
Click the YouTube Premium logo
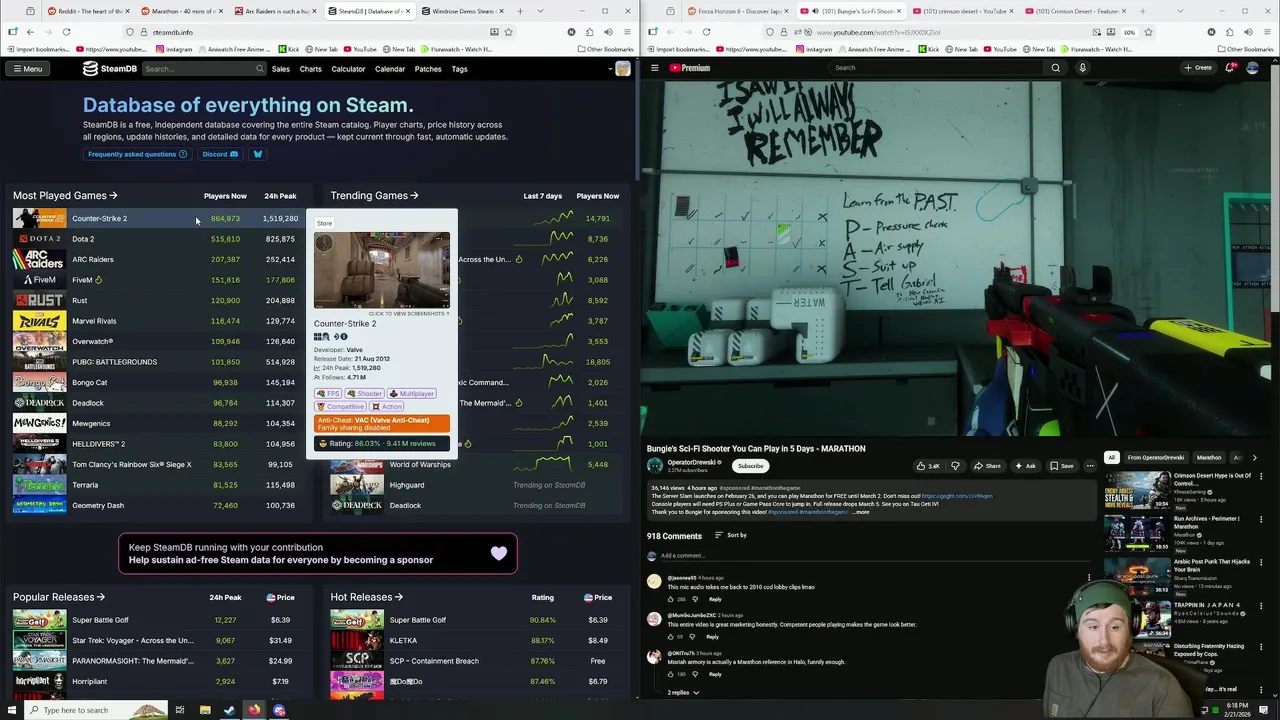coord(690,68)
